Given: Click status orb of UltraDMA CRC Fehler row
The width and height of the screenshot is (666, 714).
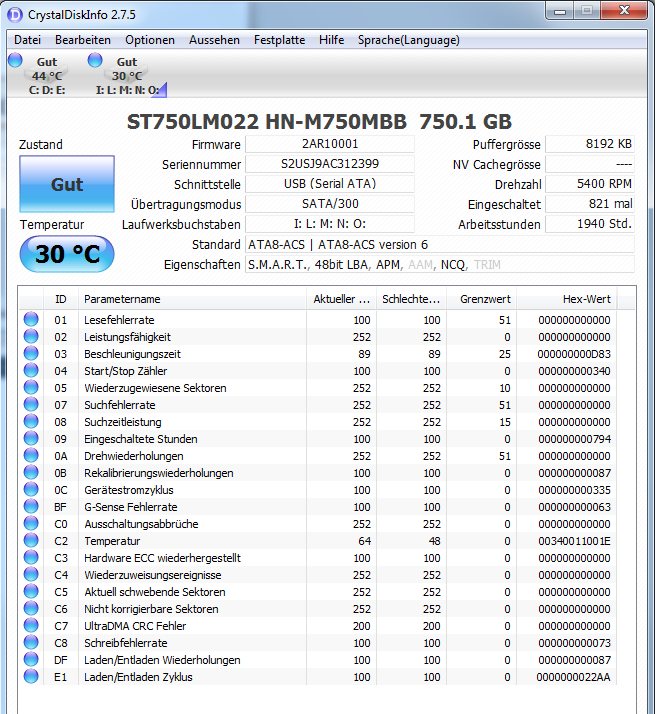Looking at the screenshot, I should tap(31, 625).
